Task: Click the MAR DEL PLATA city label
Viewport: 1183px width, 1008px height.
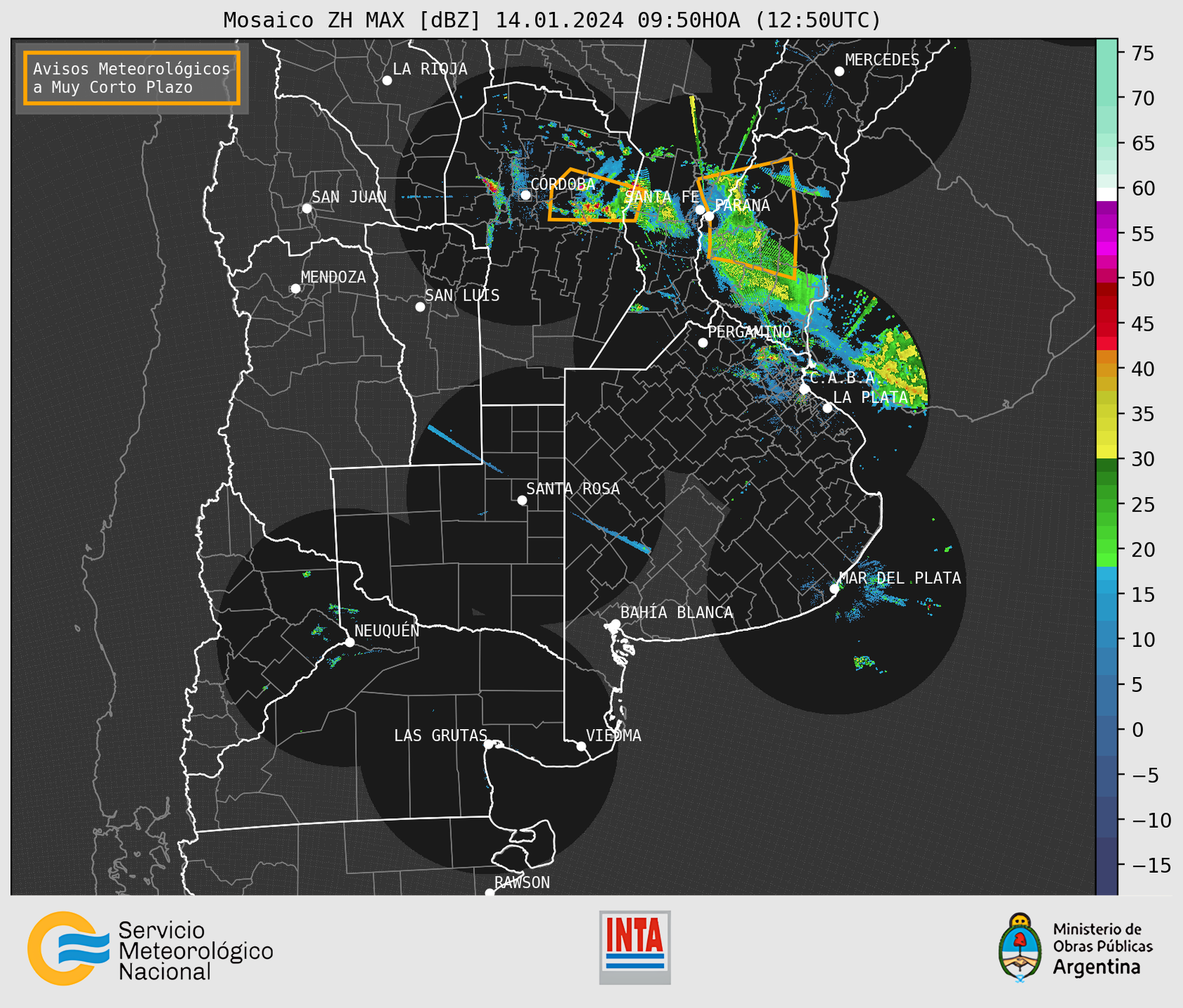Action: pyautogui.click(x=900, y=578)
